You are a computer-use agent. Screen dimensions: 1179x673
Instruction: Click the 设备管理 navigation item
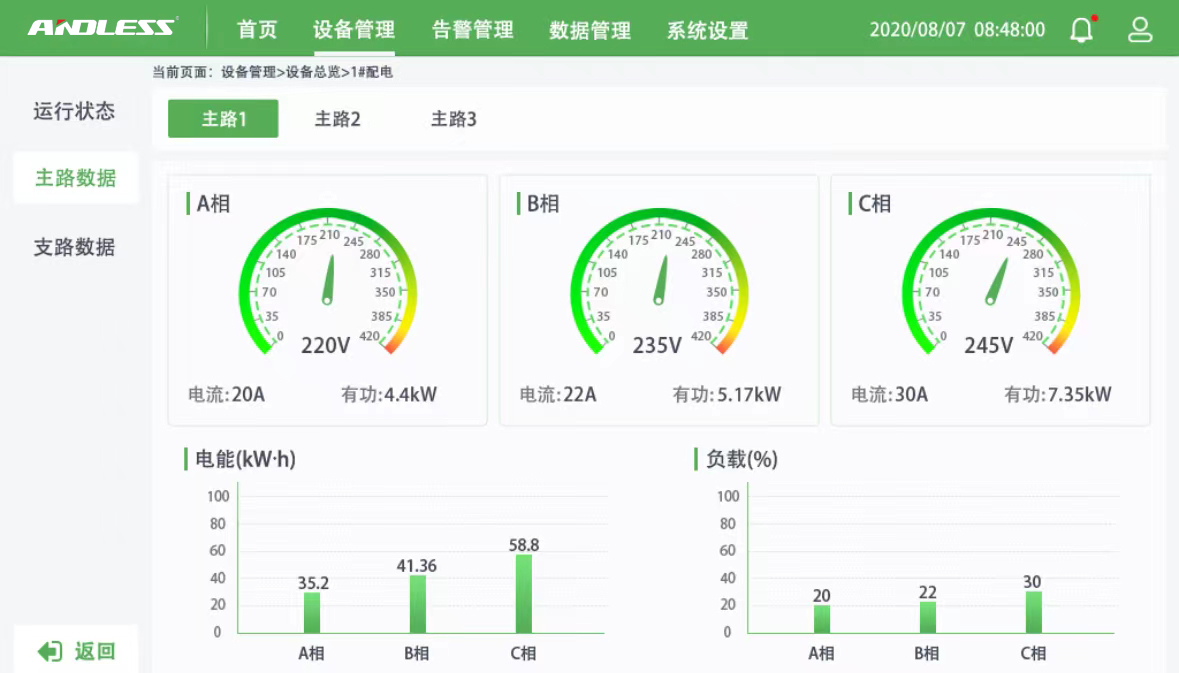pyautogui.click(x=354, y=30)
